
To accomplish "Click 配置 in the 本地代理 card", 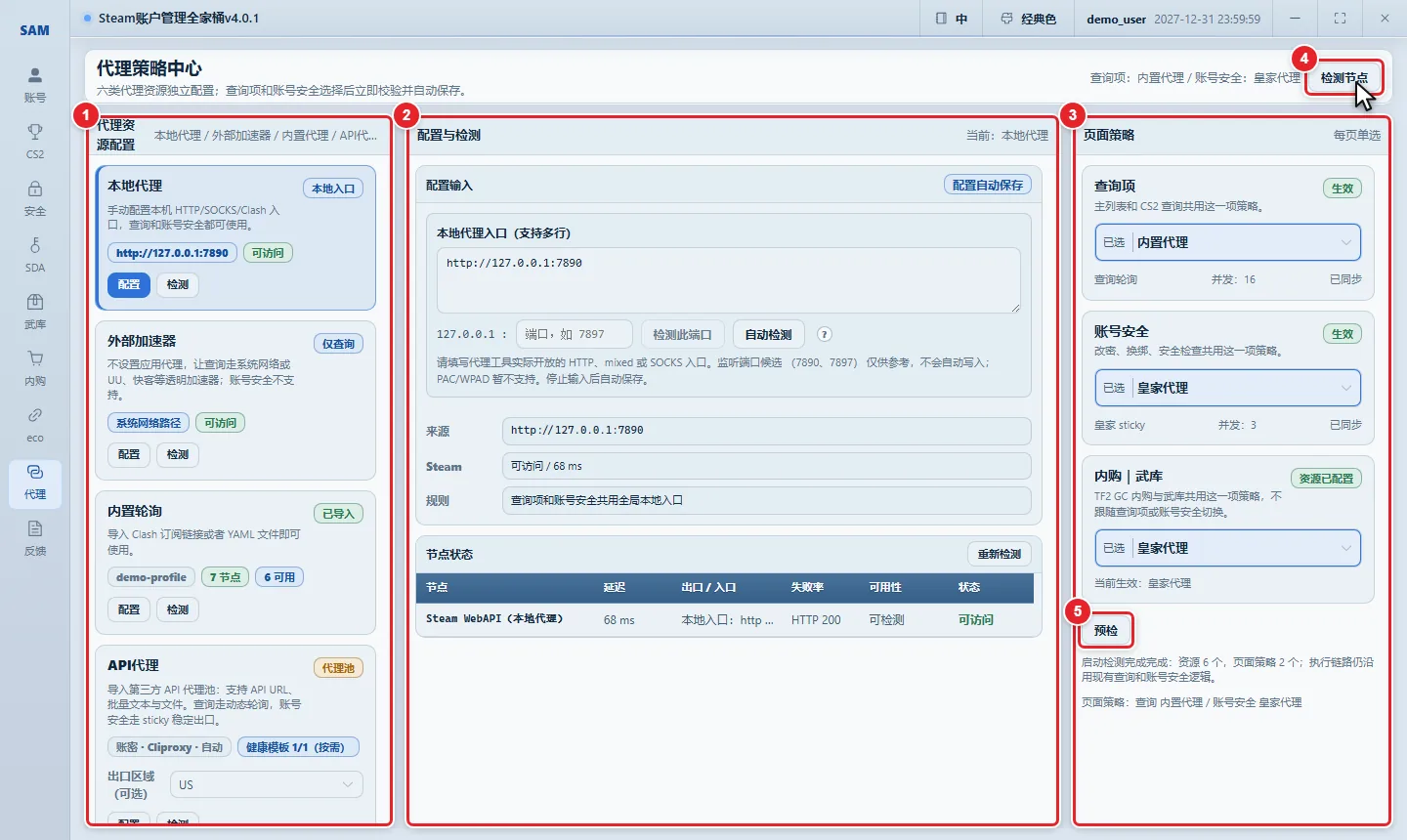I will tap(129, 284).
